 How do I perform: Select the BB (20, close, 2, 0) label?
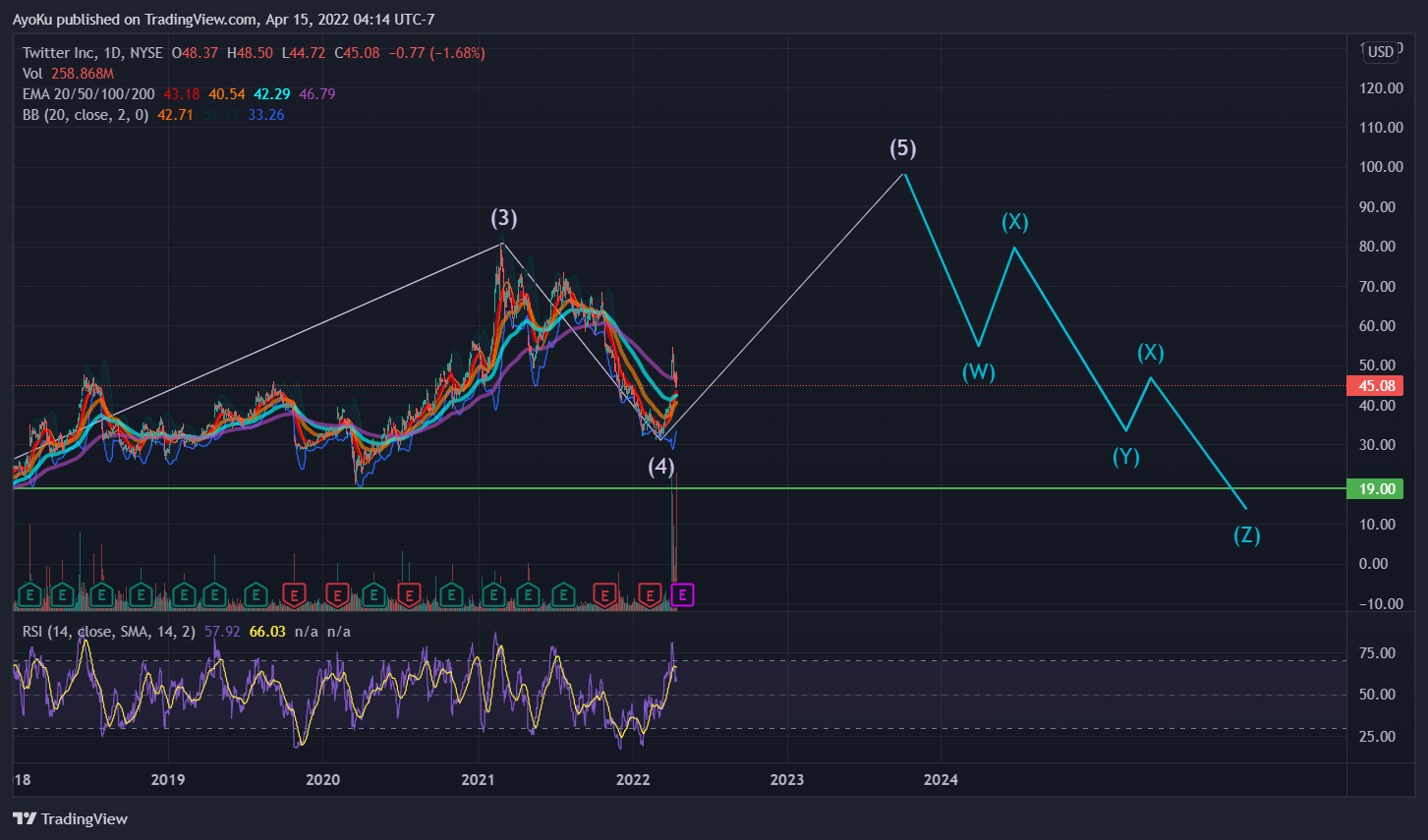point(86,115)
